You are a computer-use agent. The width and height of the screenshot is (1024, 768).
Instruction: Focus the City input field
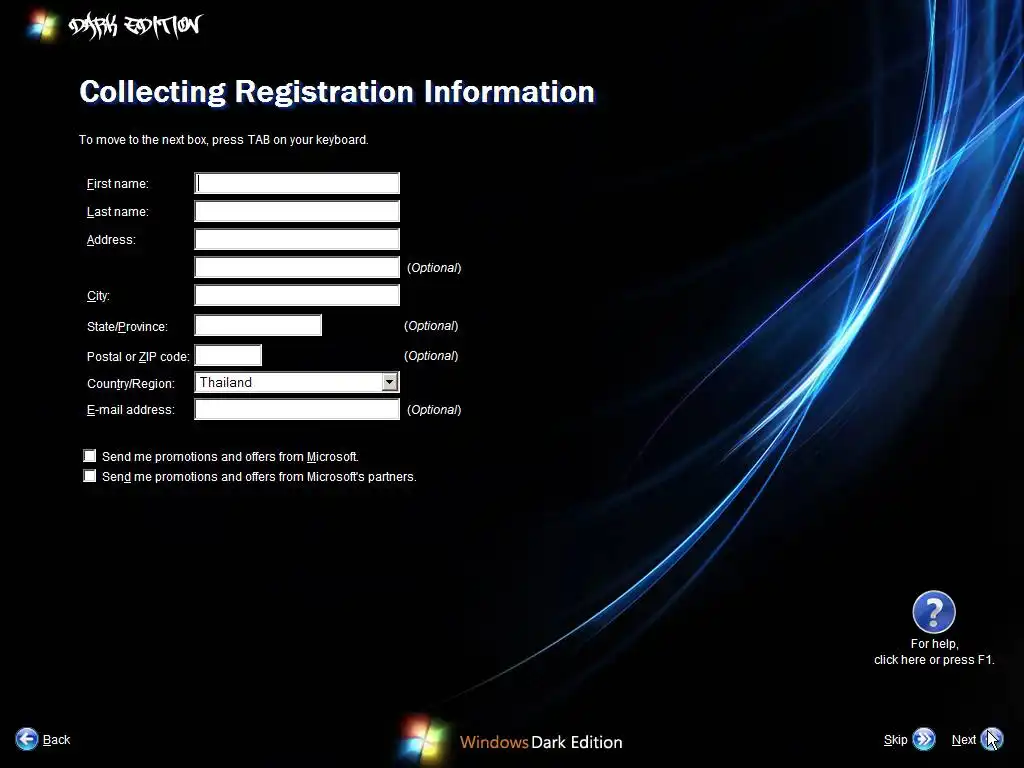(297, 295)
